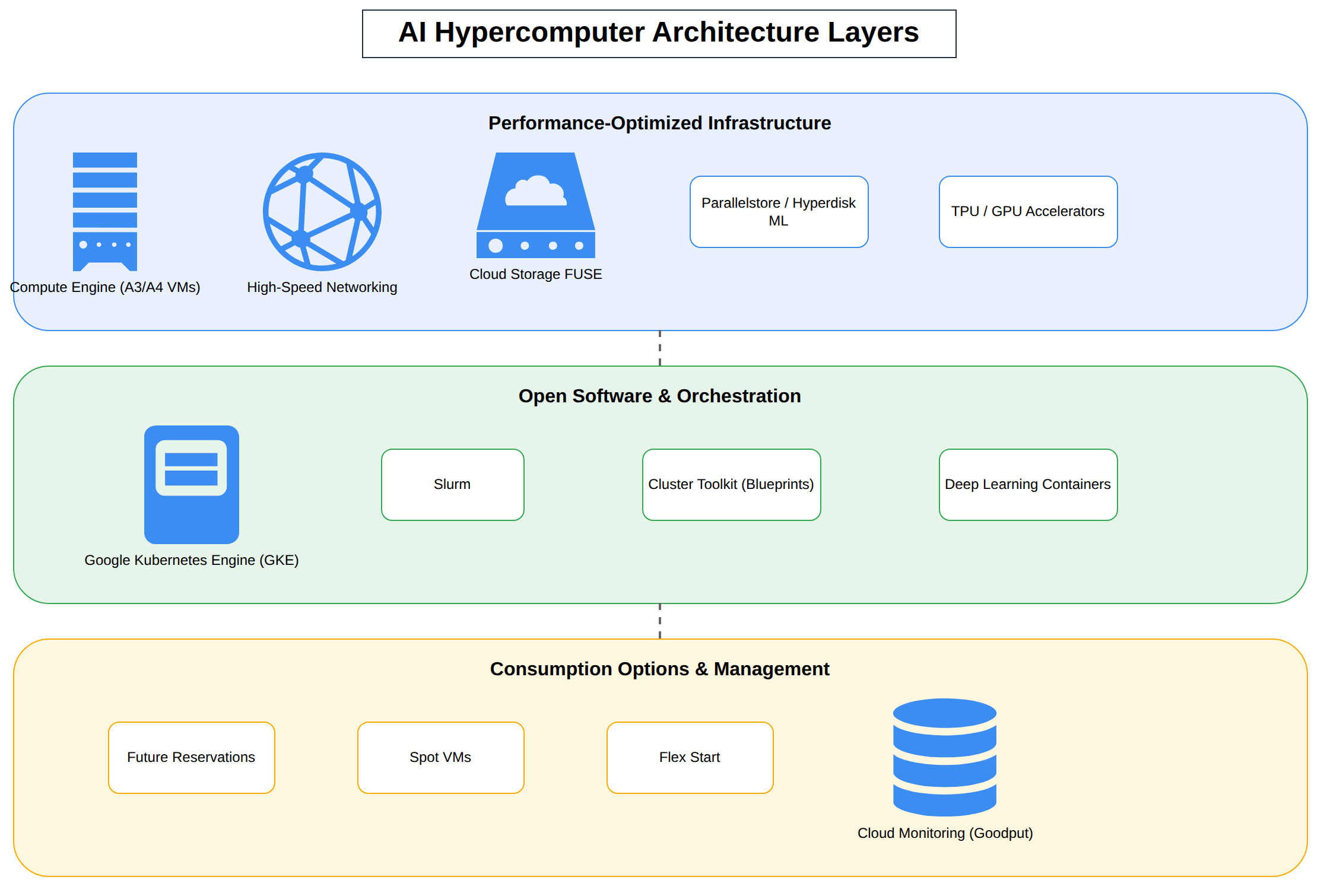Select the Spot VMs box

441,758
